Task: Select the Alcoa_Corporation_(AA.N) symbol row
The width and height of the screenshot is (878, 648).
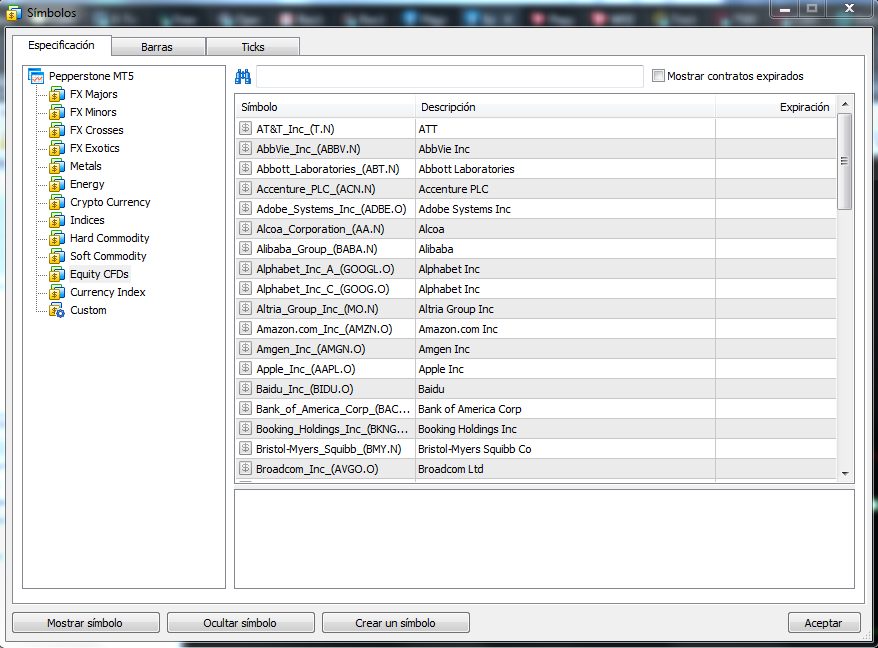Action: (536, 229)
